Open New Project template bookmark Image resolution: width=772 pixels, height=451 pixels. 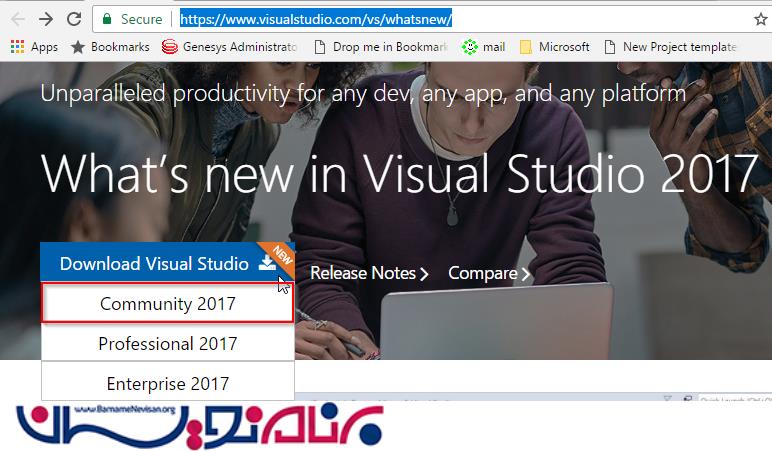(670, 47)
